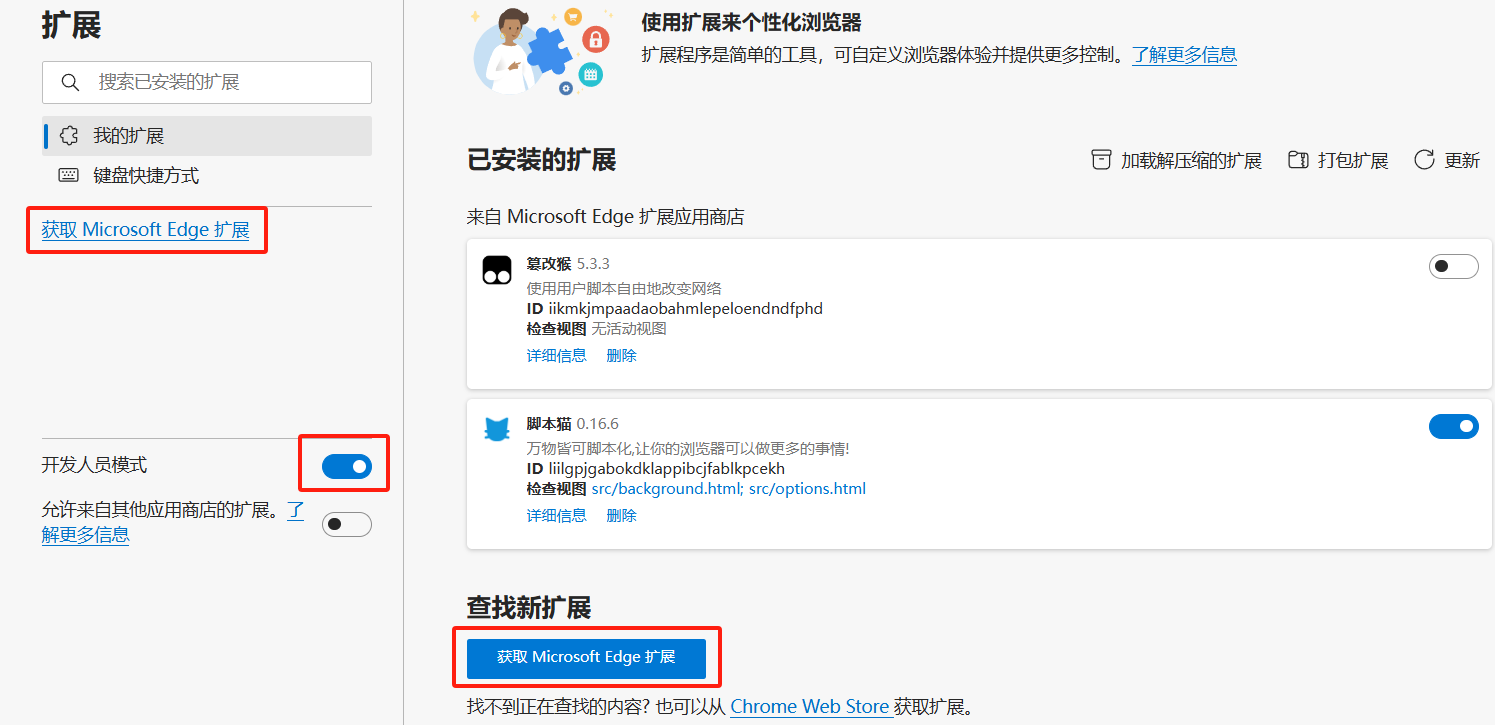Image resolution: width=1495 pixels, height=725 pixels.
Task: Click 使用用户脚本自由地改变网络 description
Action: click(624, 289)
